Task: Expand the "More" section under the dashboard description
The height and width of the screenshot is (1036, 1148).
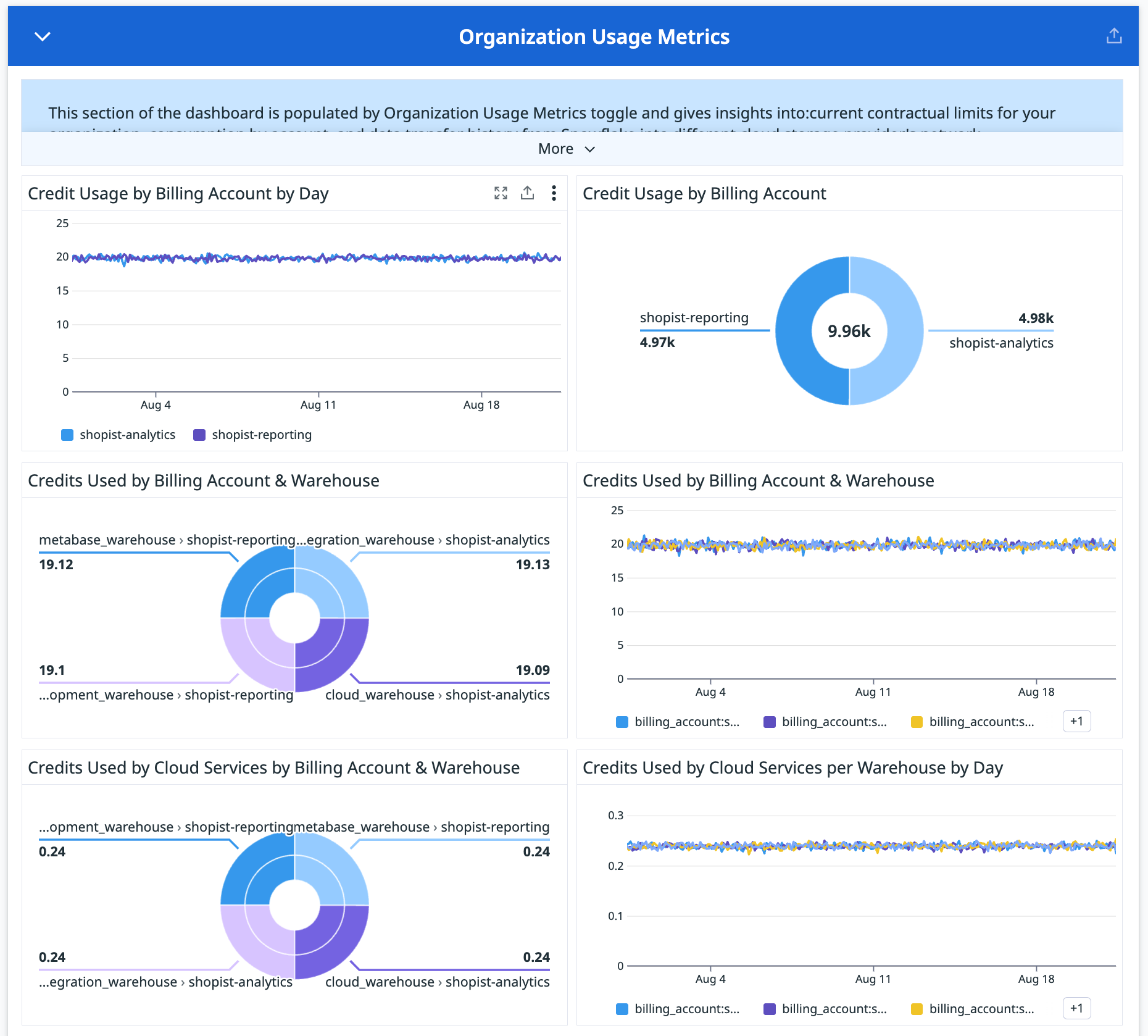Action: [x=566, y=149]
